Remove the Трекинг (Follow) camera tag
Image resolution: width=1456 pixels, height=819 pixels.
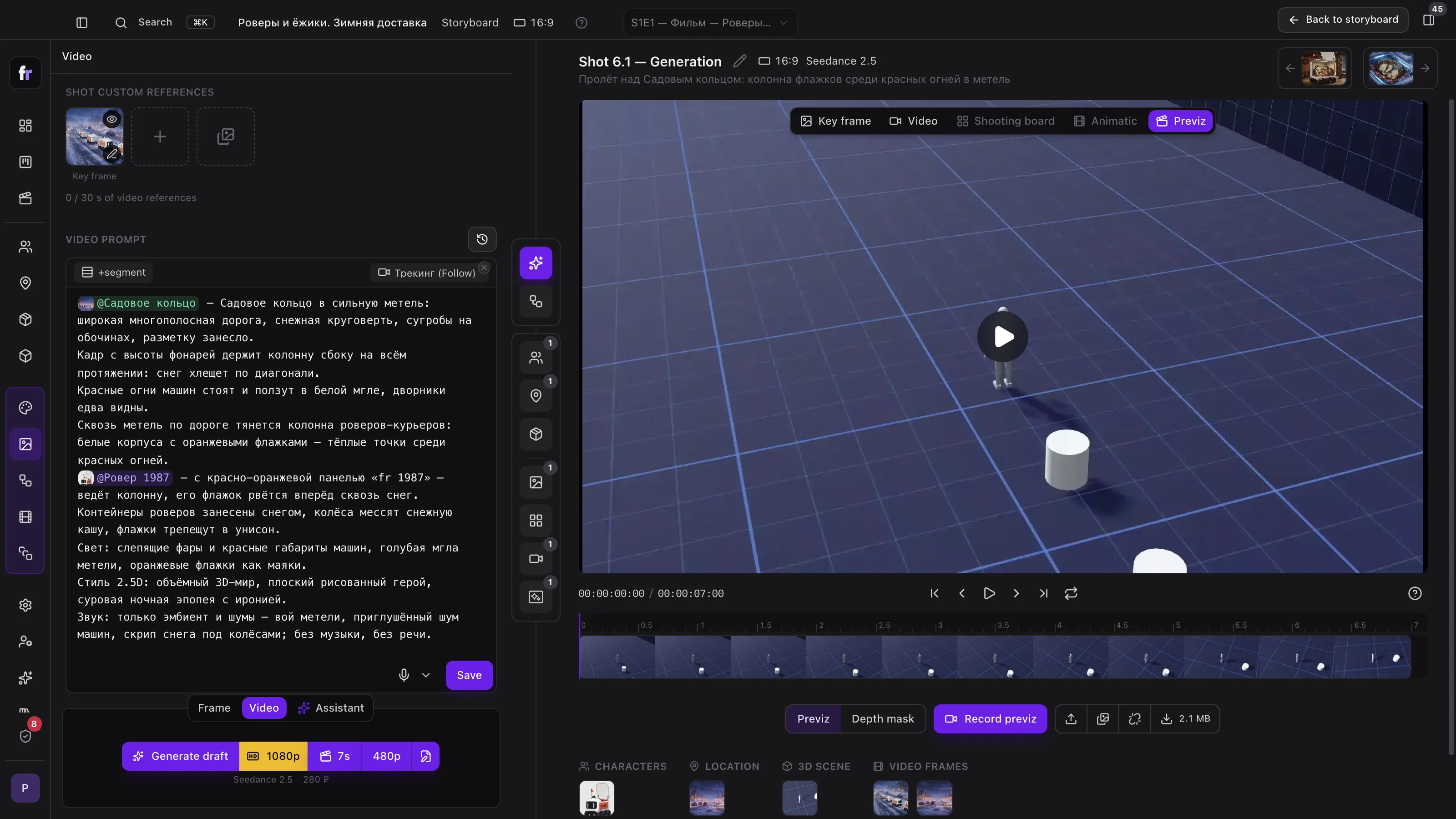[484, 268]
